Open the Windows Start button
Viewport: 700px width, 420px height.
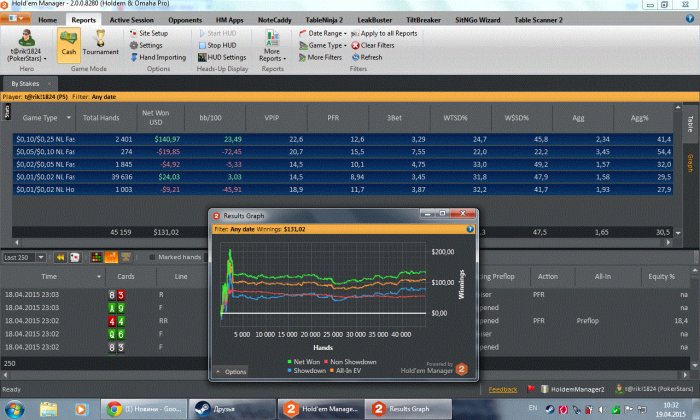[x=14, y=409]
